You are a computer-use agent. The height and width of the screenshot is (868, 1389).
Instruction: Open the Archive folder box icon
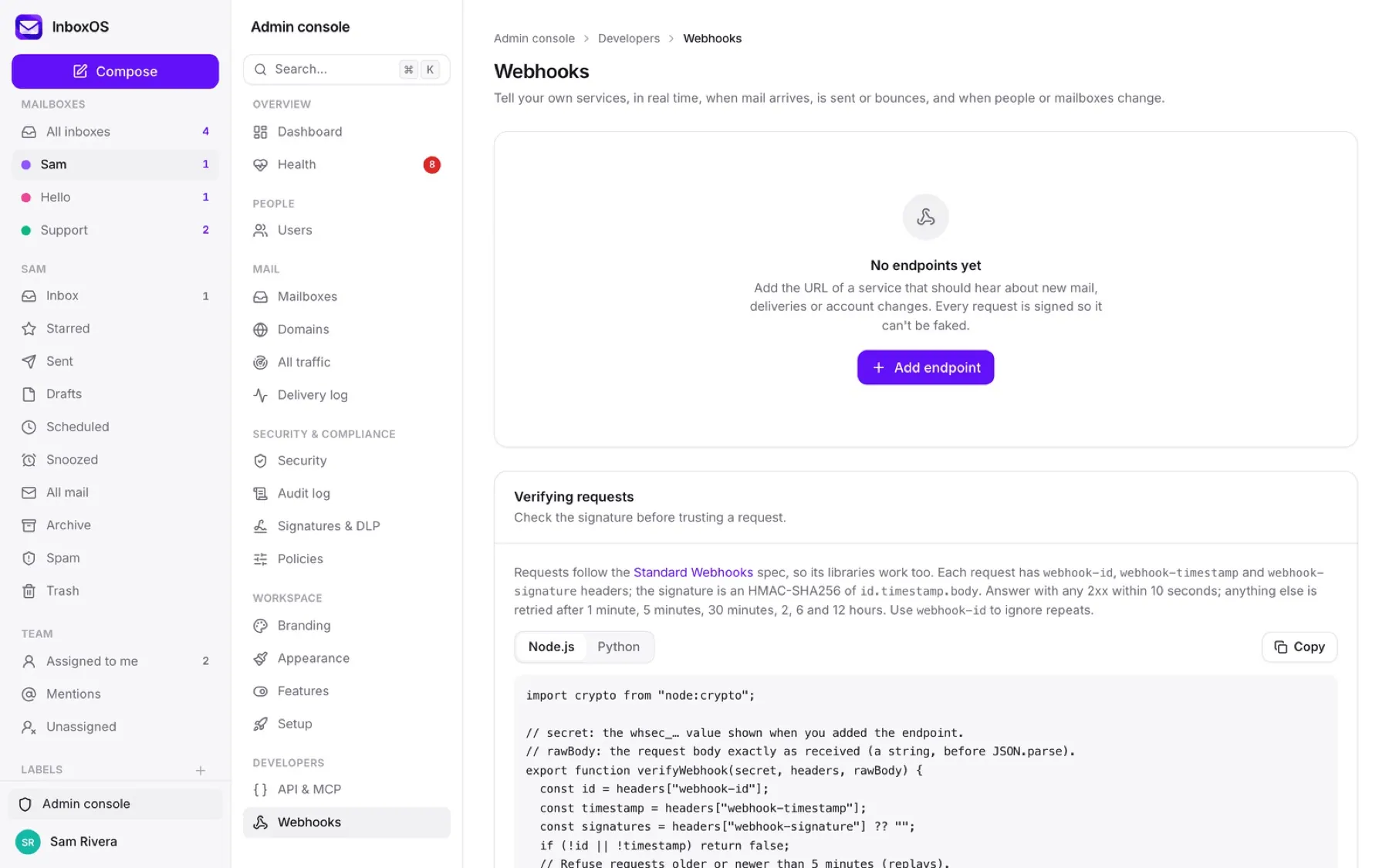tap(29, 525)
